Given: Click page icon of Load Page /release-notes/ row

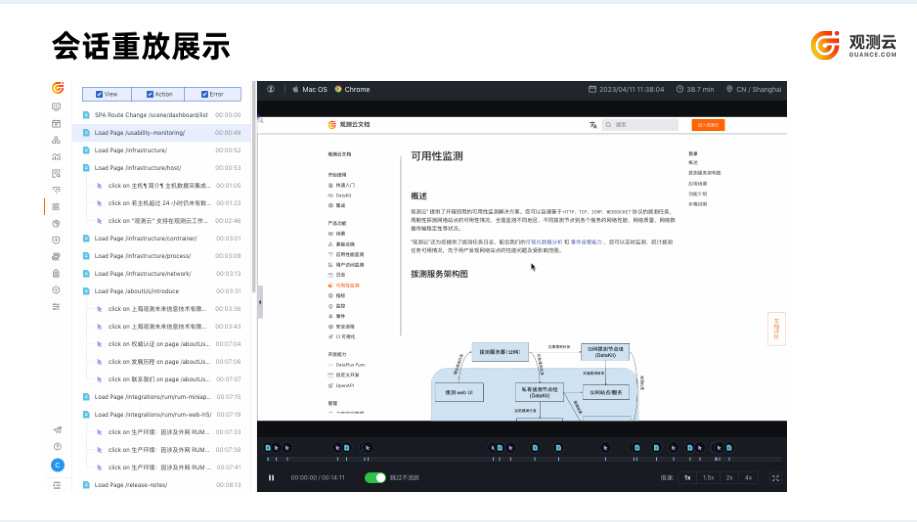Looking at the screenshot, I should pyautogui.click(x=86, y=485).
